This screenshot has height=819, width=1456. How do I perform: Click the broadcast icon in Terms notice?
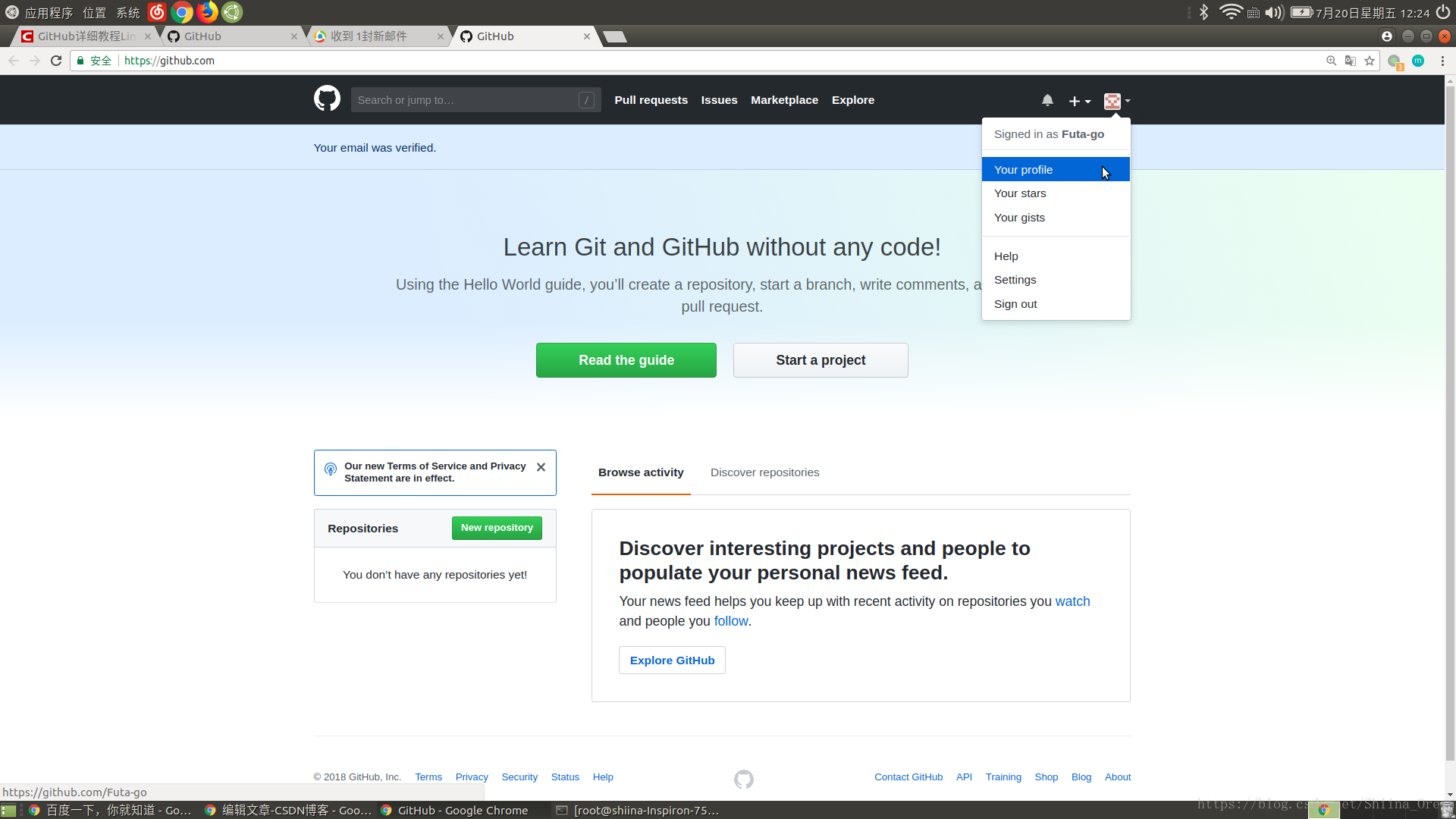point(331,469)
